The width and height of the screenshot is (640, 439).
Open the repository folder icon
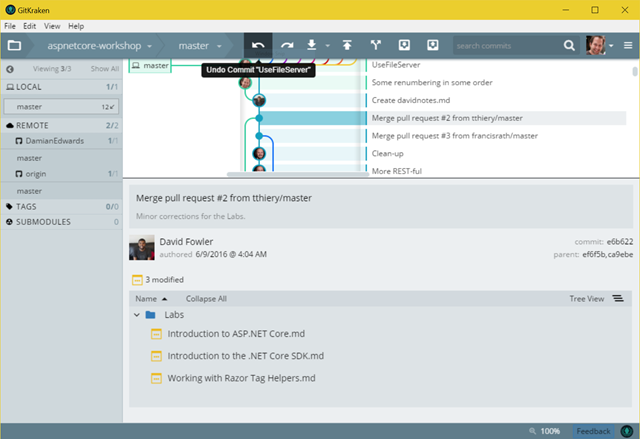(x=14, y=45)
